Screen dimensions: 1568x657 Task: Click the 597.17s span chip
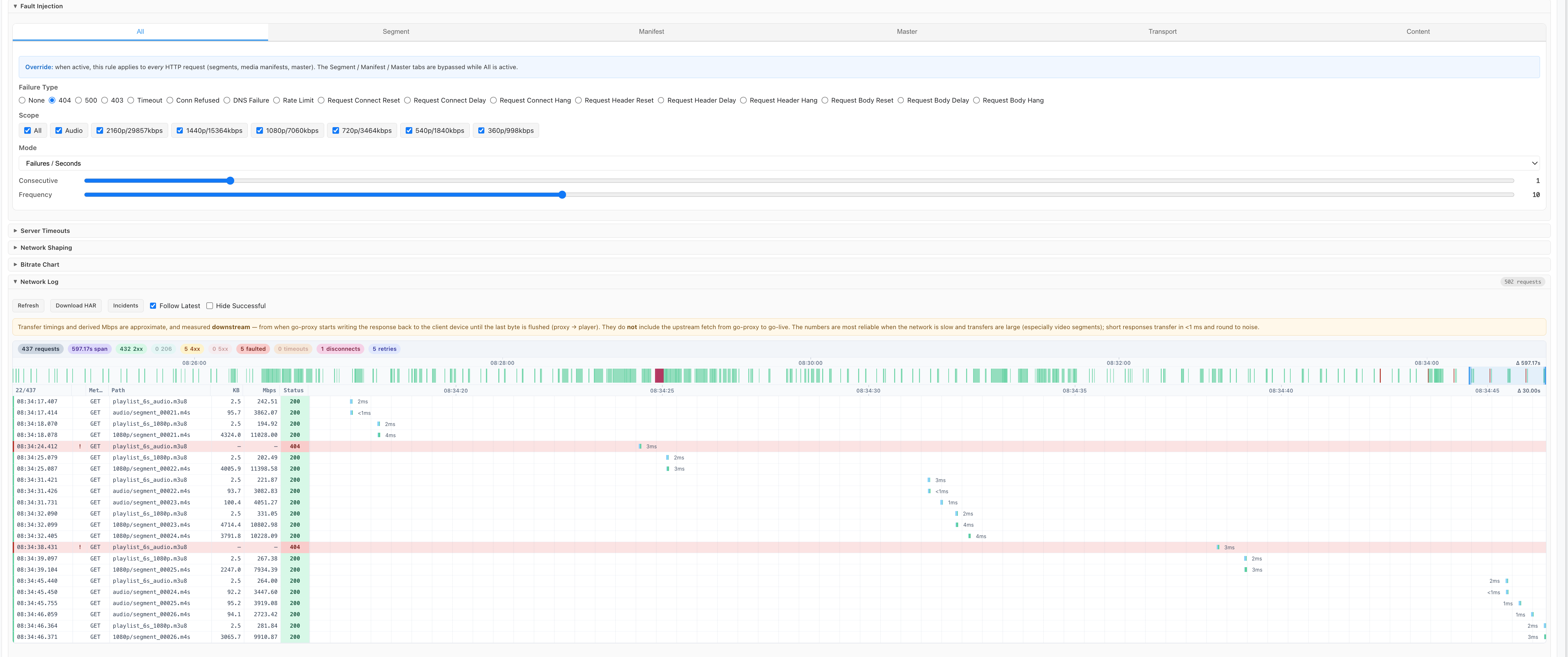tap(89, 349)
